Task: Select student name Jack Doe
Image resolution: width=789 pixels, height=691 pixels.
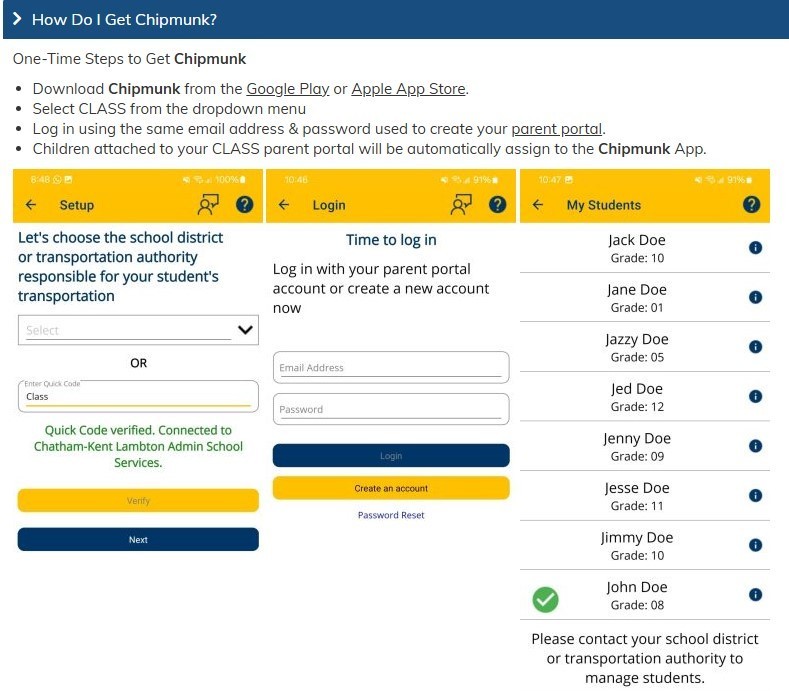Action: point(637,240)
